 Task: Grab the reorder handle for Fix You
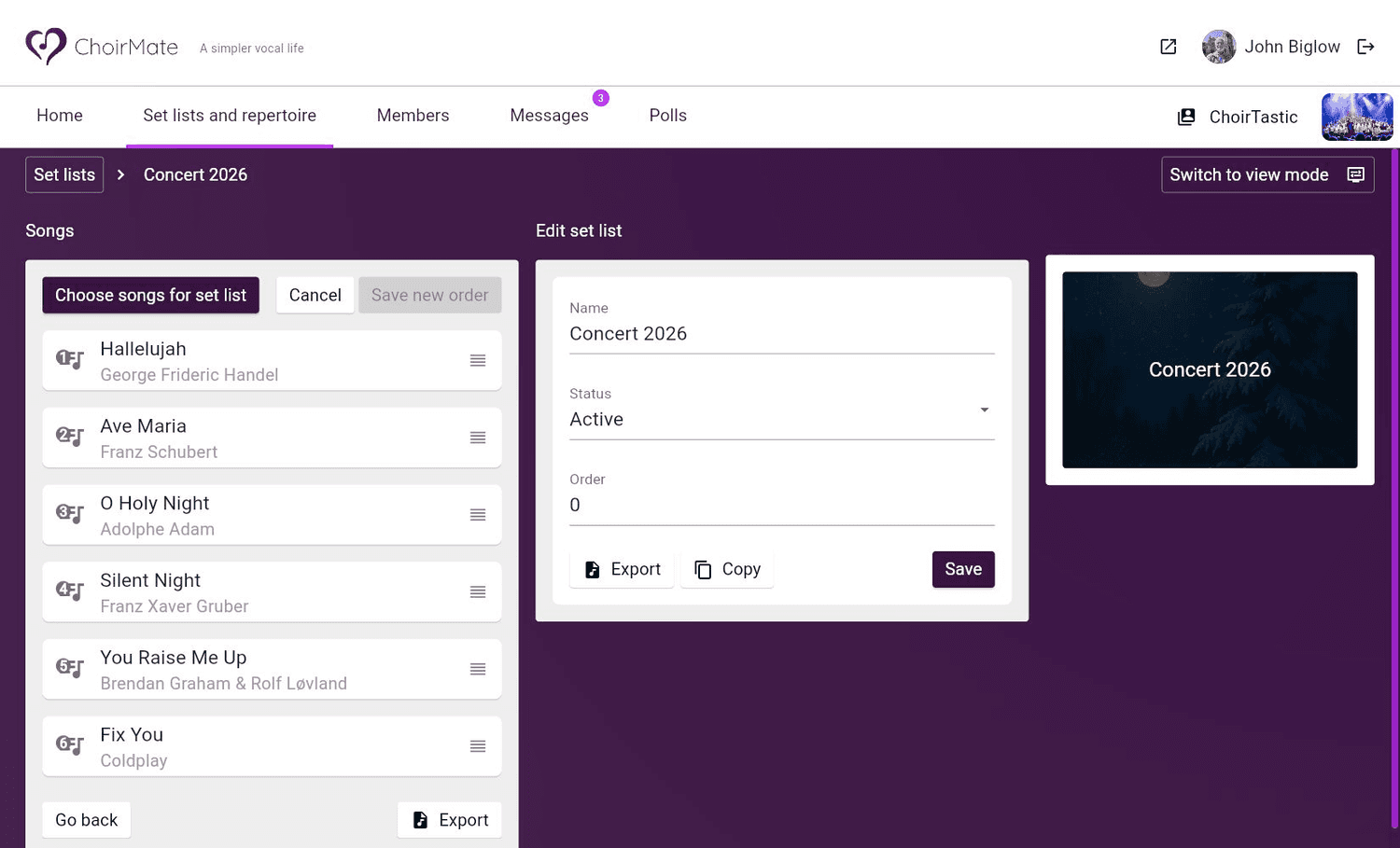point(478,746)
